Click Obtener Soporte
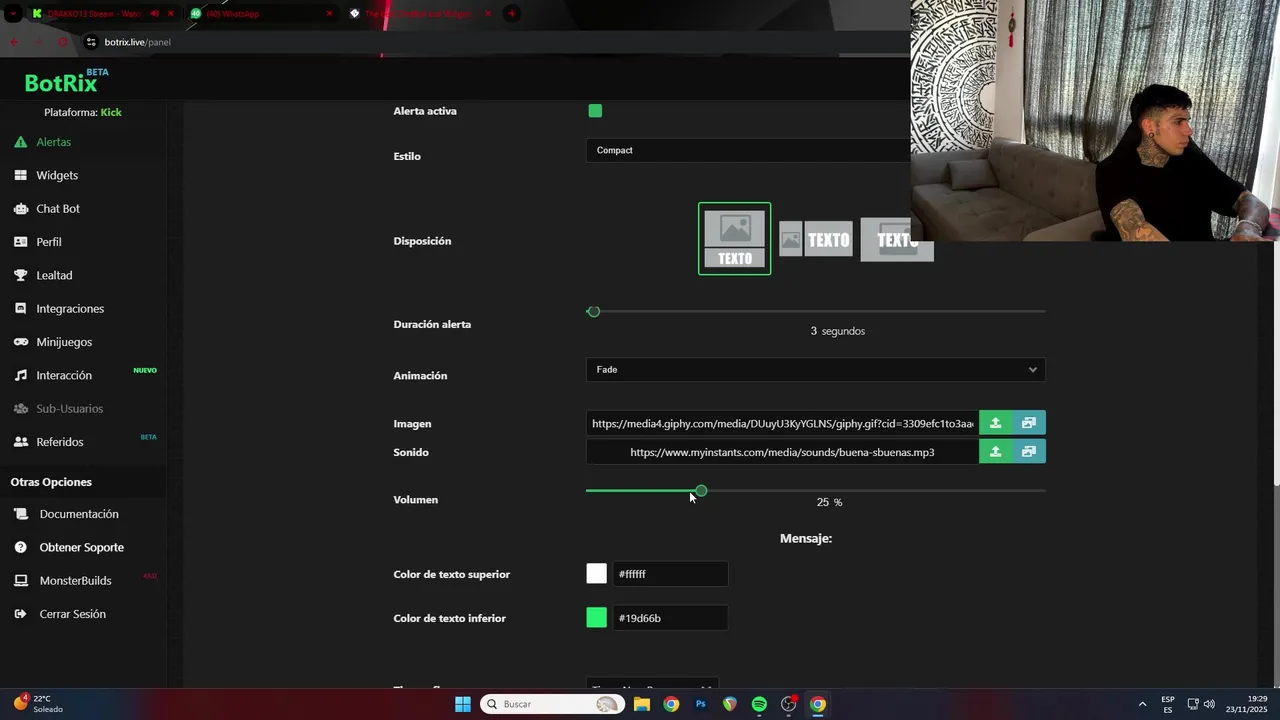1280x720 pixels. pyautogui.click(x=82, y=547)
